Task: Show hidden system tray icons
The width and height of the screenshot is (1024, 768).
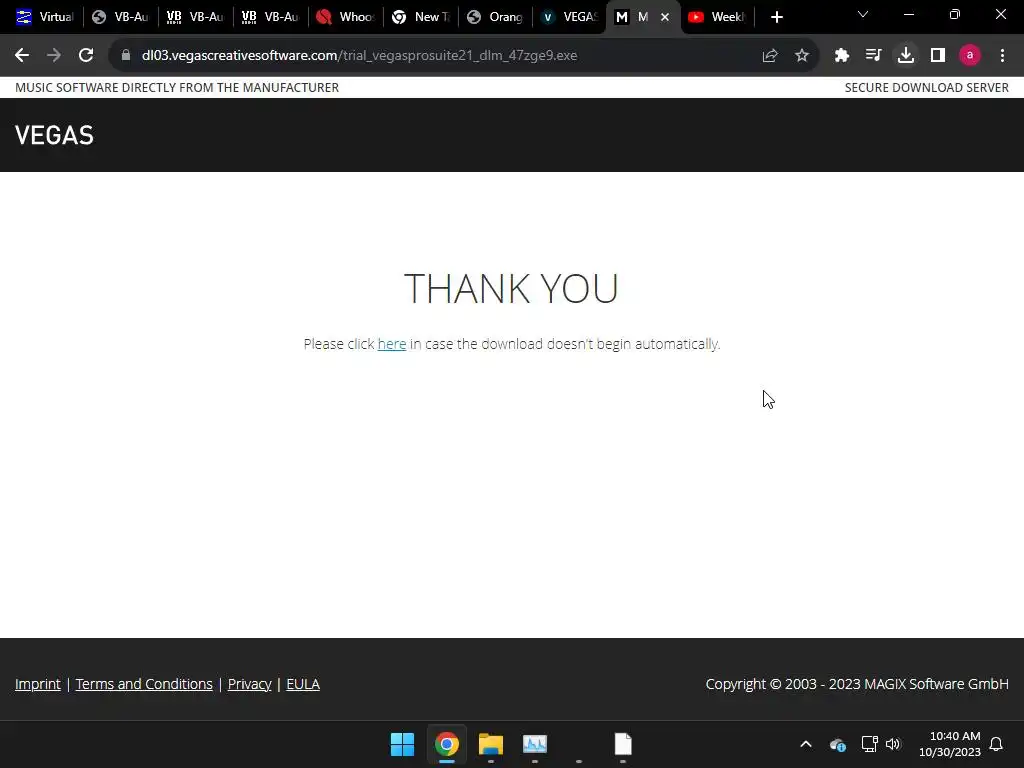Action: pos(806,744)
